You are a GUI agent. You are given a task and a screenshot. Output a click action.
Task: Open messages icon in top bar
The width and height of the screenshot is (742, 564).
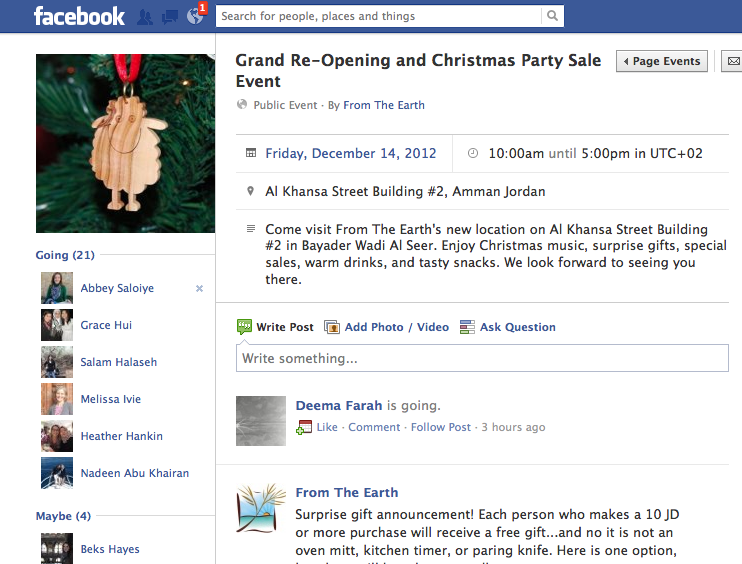pos(170,17)
